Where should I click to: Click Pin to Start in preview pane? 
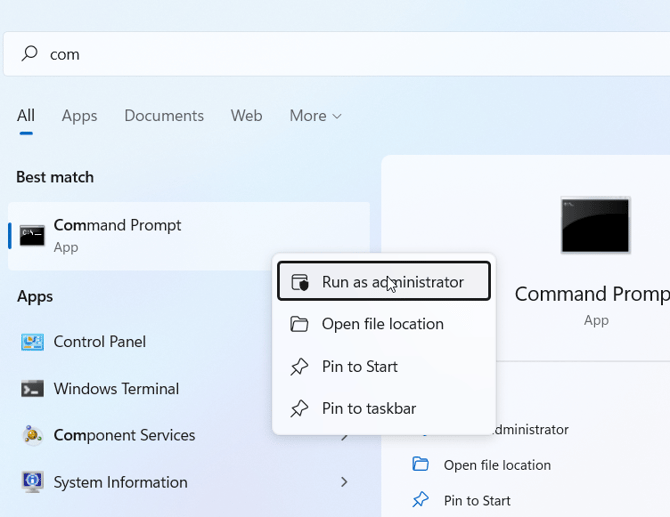pos(477,500)
